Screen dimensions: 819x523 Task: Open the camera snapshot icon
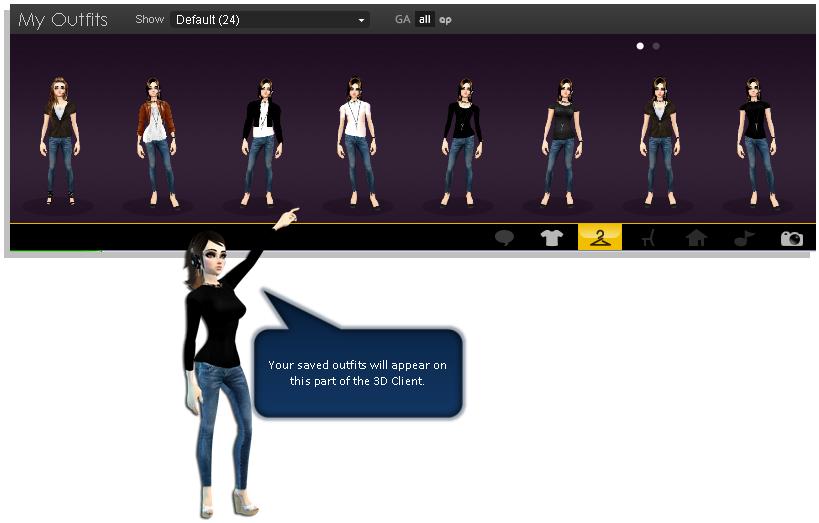click(792, 238)
